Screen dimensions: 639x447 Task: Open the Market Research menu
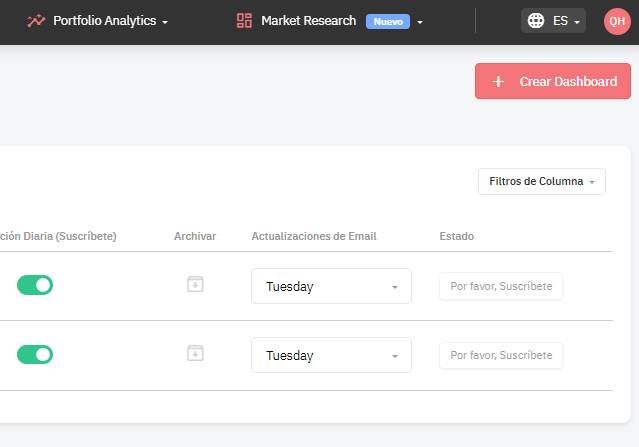tap(330, 21)
